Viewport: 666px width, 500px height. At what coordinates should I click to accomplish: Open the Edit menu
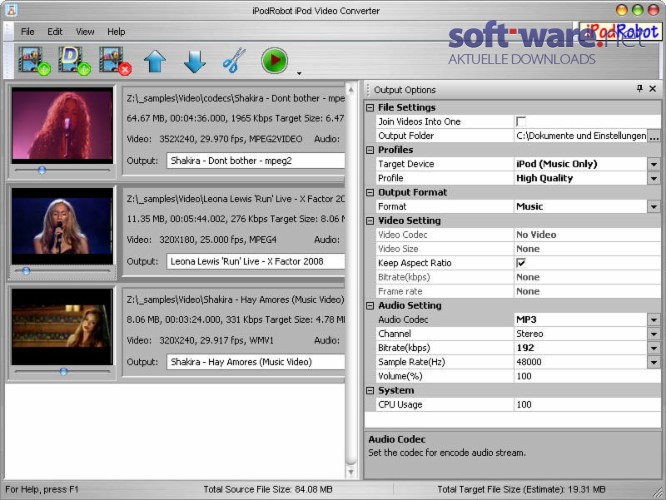click(x=55, y=32)
